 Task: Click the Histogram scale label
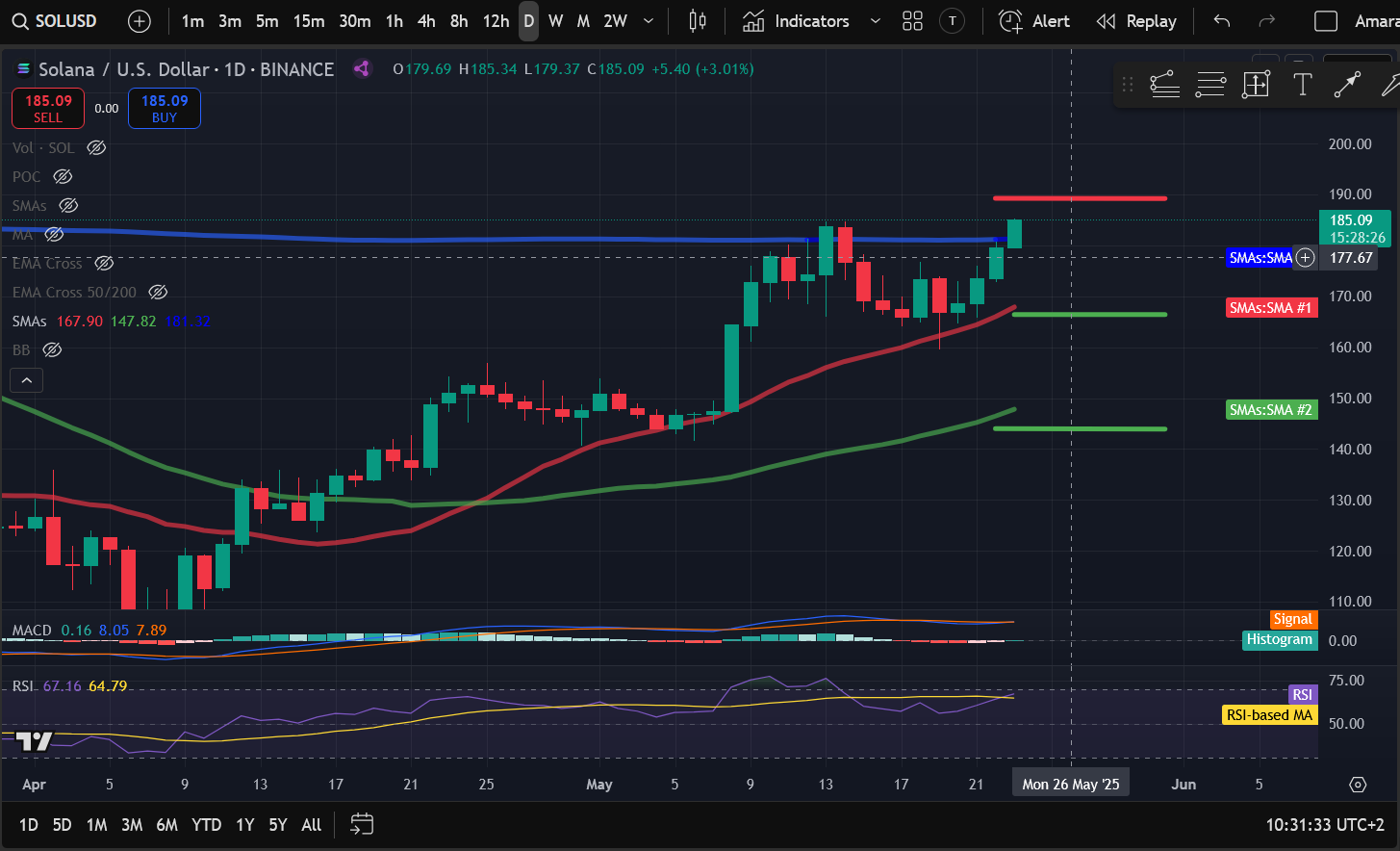click(x=1279, y=639)
